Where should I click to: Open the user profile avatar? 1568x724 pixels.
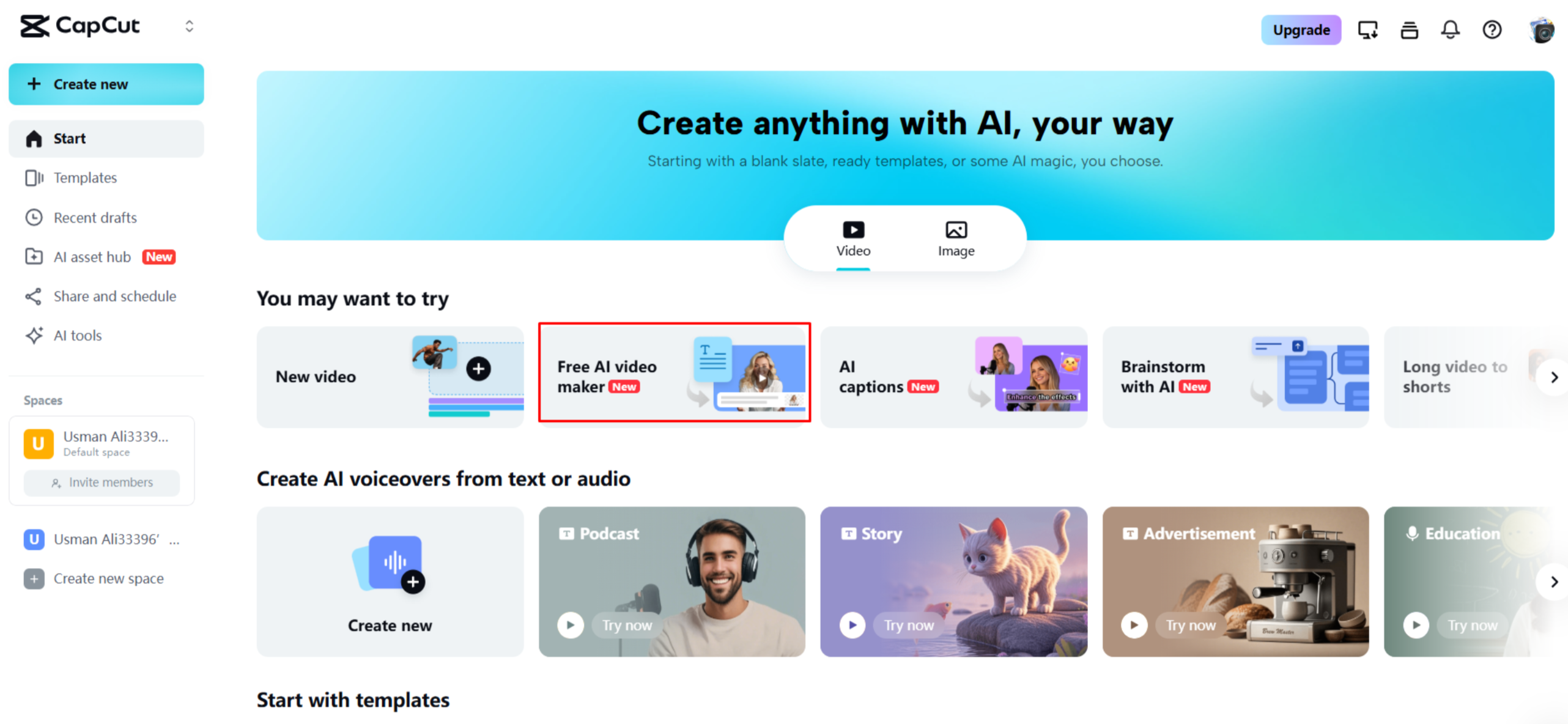point(1540,29)
